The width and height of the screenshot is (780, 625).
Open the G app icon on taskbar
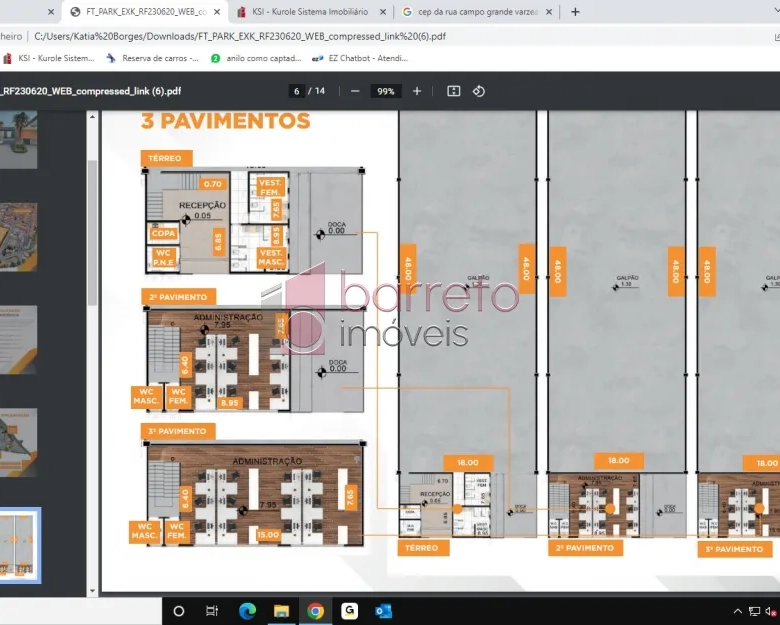(349, 611)
